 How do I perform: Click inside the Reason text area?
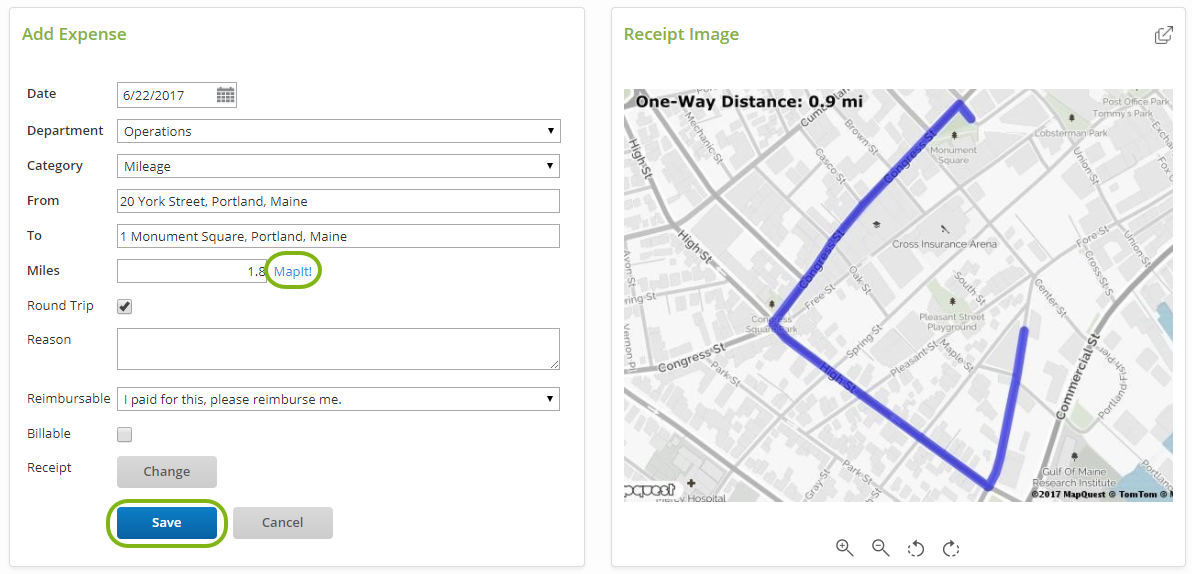338,349
